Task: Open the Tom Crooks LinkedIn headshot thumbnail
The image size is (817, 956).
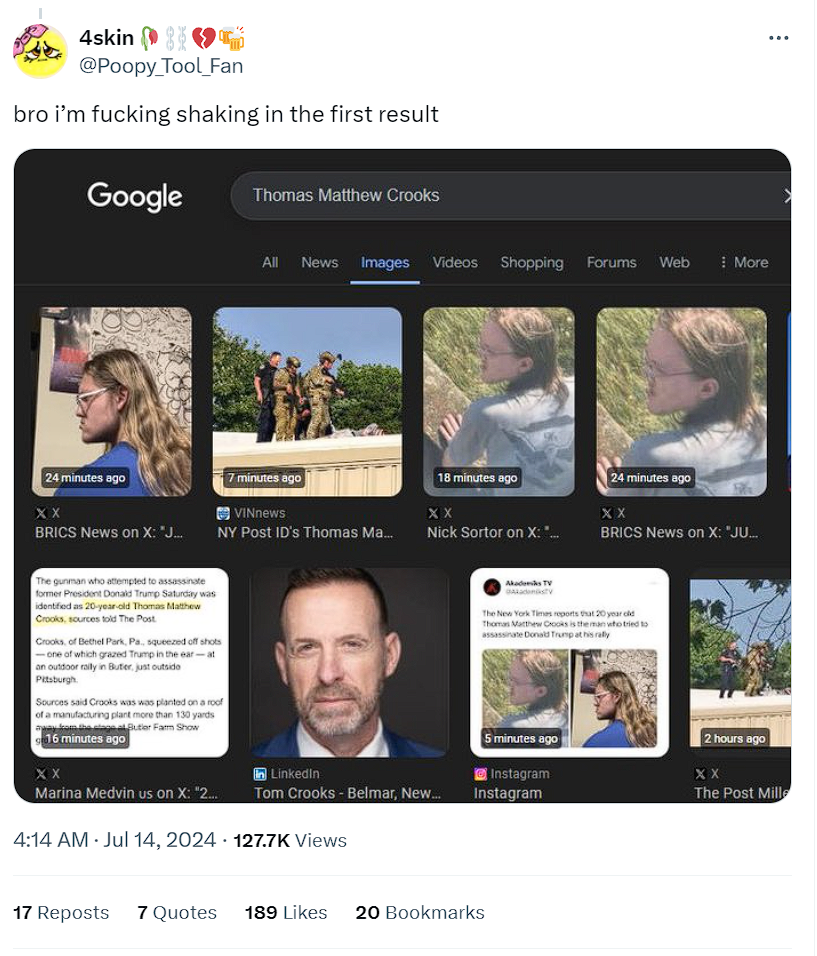Action: [349, 662]
